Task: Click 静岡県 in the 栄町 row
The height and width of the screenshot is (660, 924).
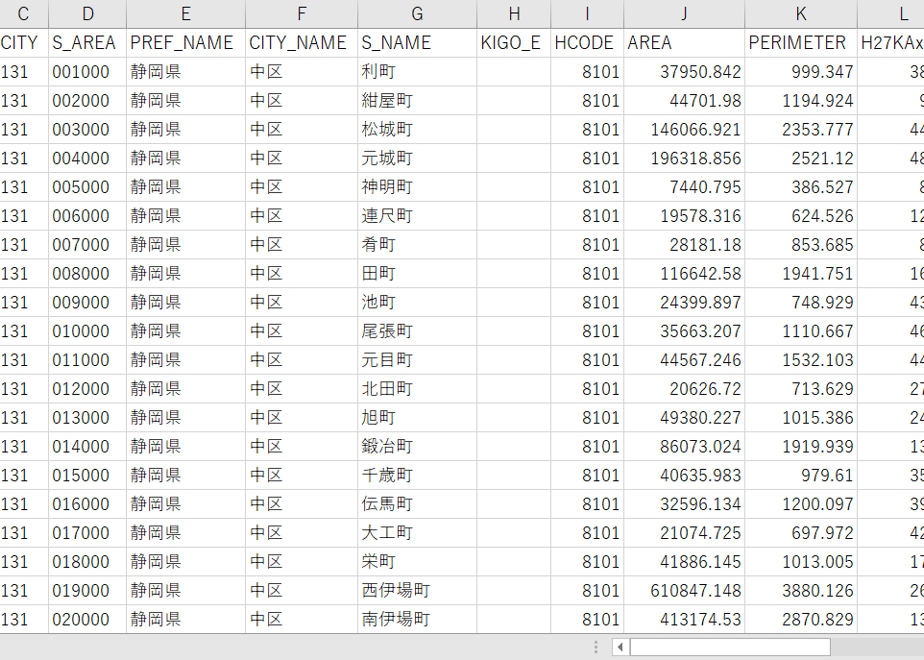Action: click(x=186, y=562)
